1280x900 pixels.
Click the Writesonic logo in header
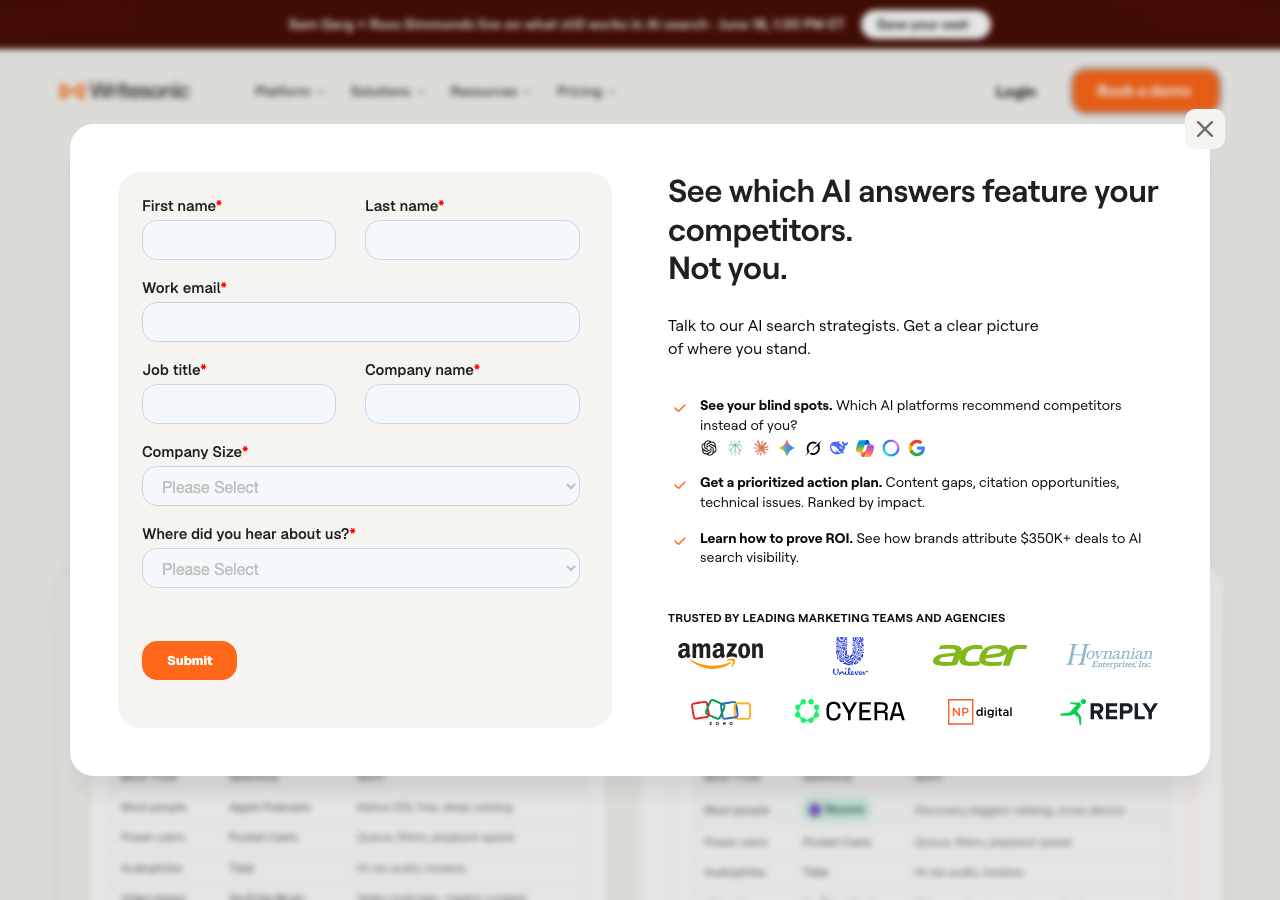[123, 91]
